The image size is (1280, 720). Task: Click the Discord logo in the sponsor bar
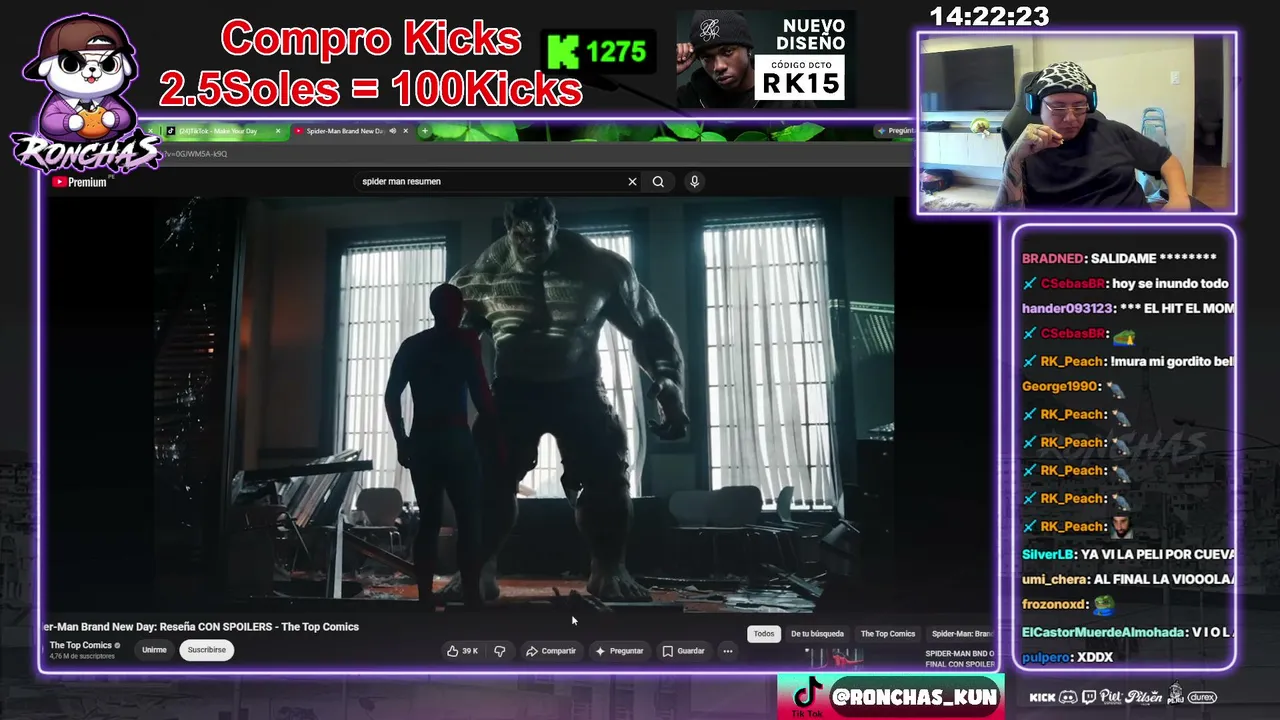coord(1068,697)
